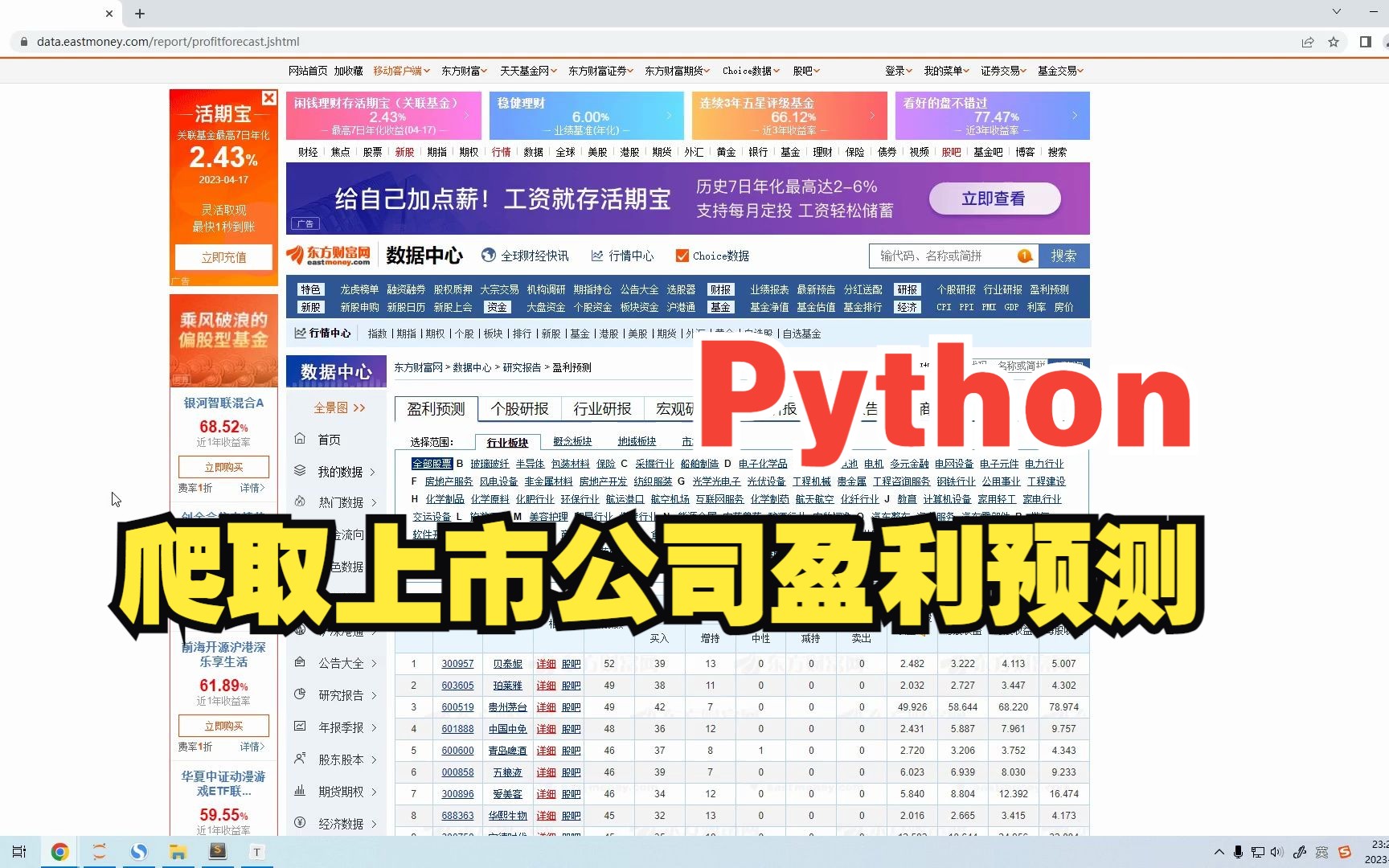Close the current browser tab

point(109,14)
